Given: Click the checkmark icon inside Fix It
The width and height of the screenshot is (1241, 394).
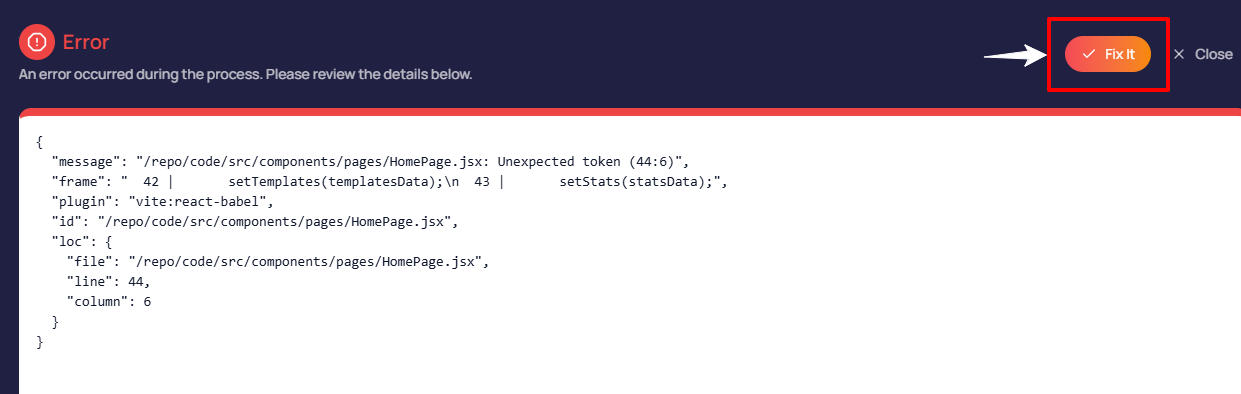Looking at the screenshot, I should tap(1089, 54).
